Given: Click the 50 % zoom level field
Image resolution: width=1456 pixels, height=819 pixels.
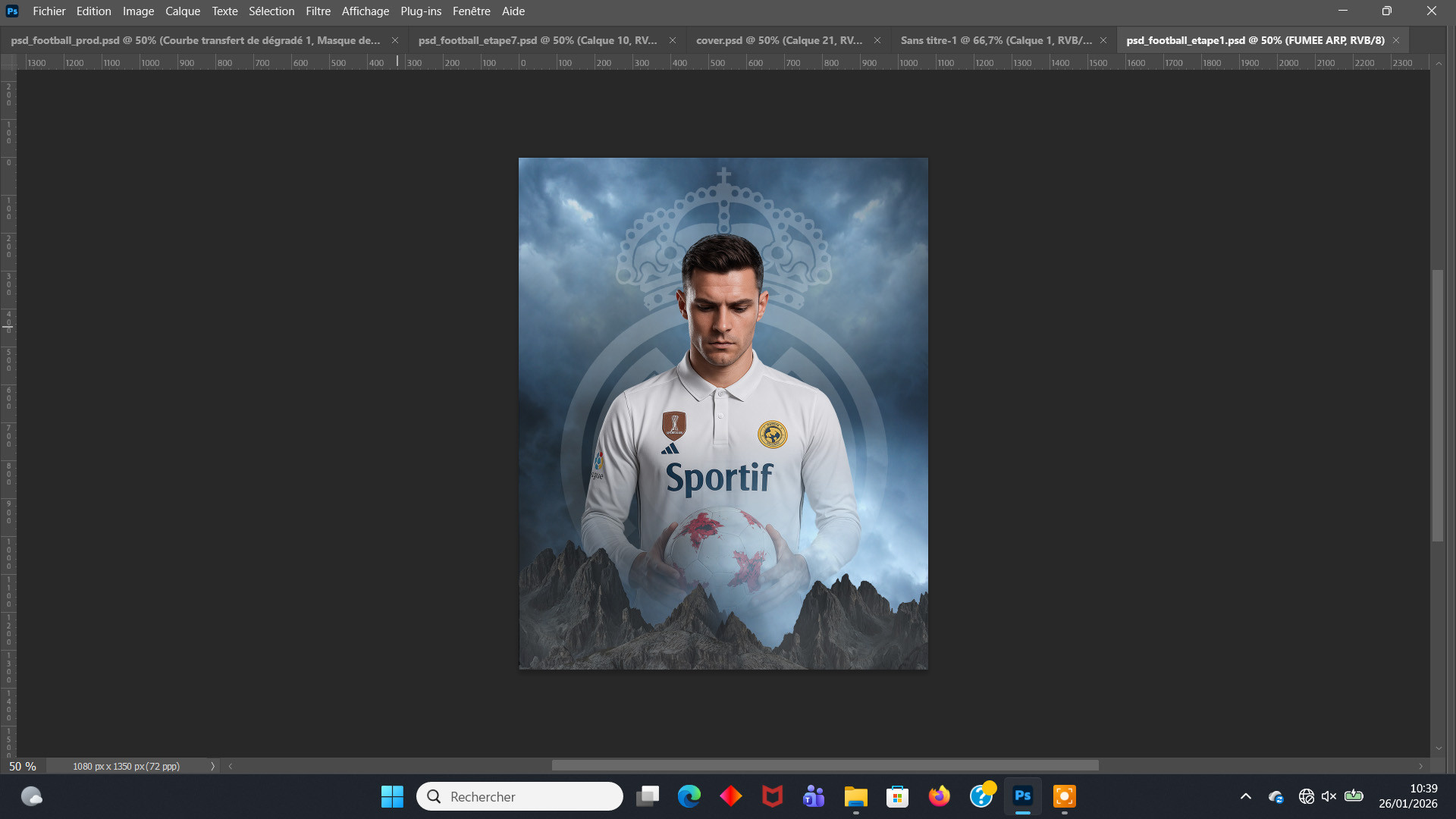Looking at the screenshot, I should pos(23,767).
